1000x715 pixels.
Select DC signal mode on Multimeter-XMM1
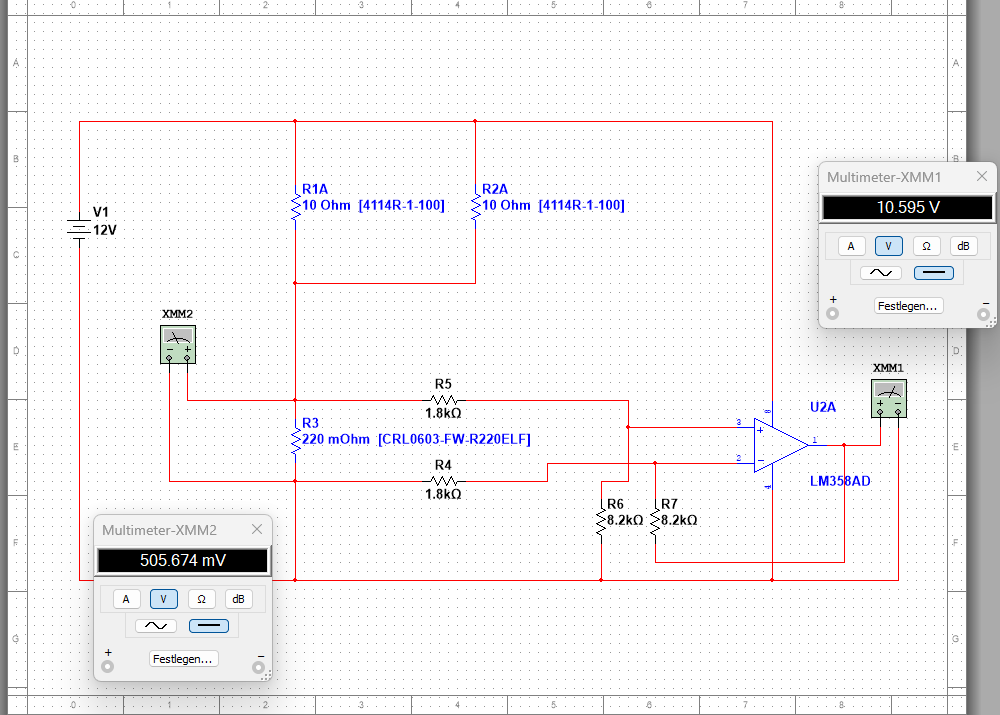click(x=934, y=273)
